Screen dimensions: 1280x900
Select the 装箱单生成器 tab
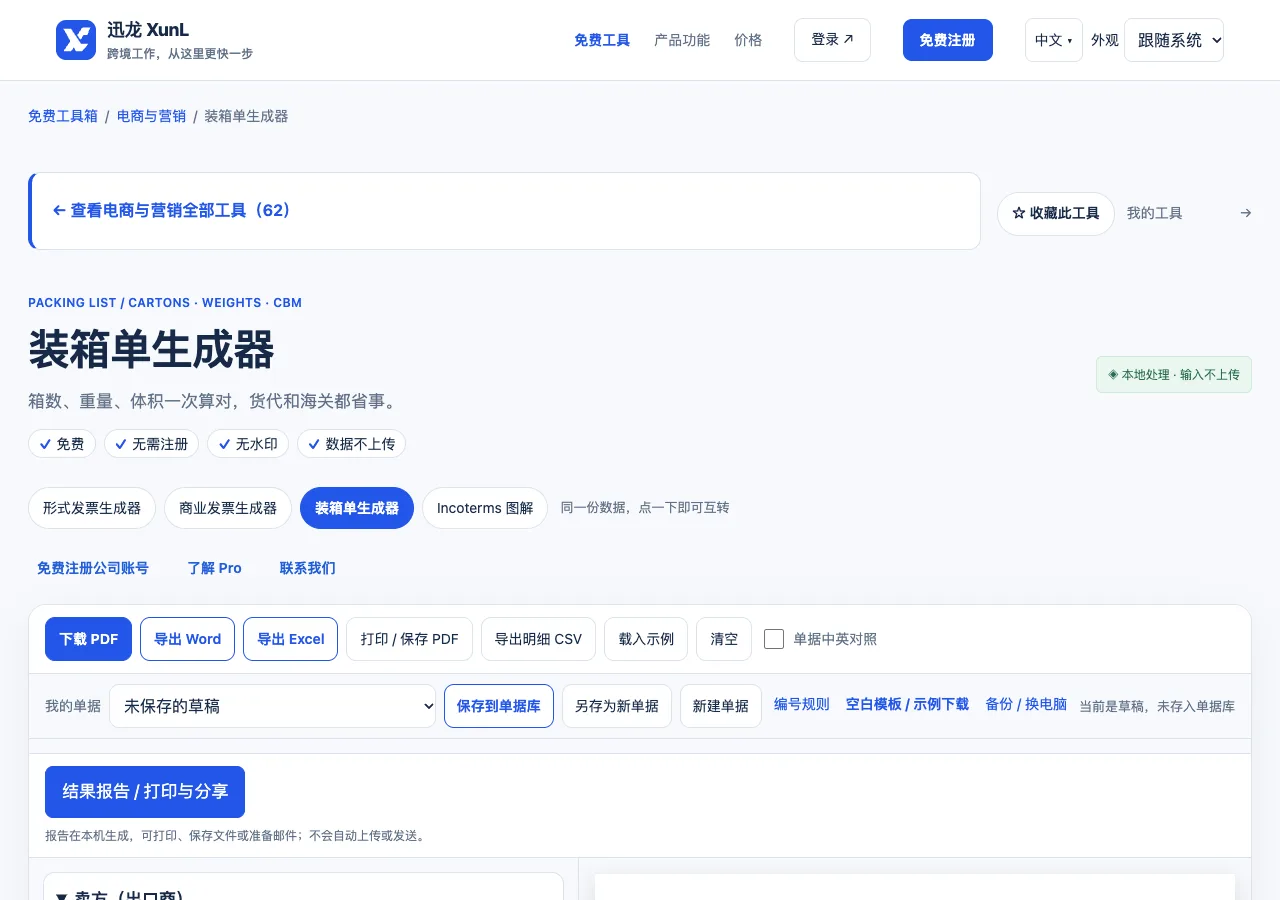[357, 508]
